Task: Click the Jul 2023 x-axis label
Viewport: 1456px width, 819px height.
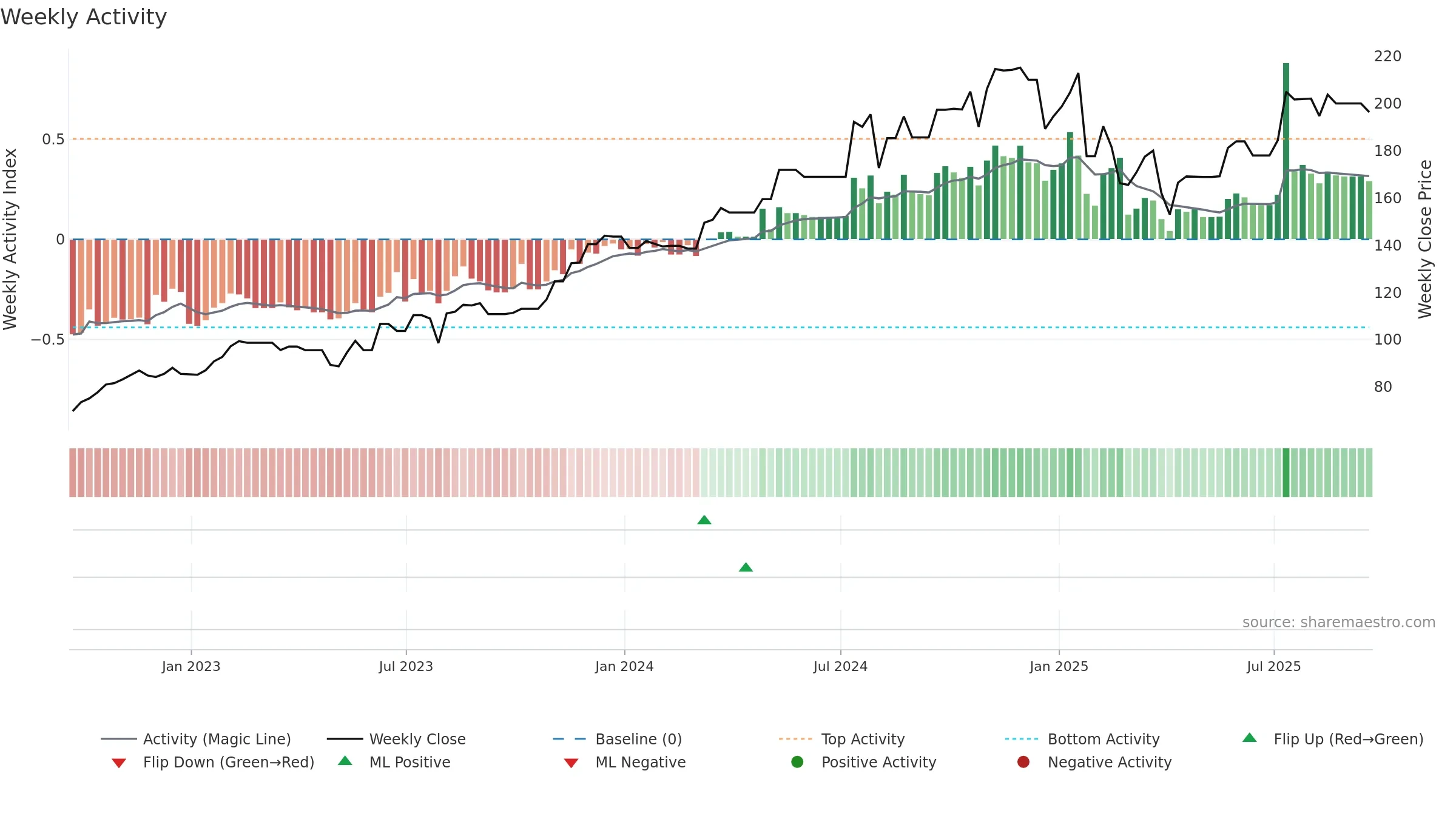Action: point(406,666)
